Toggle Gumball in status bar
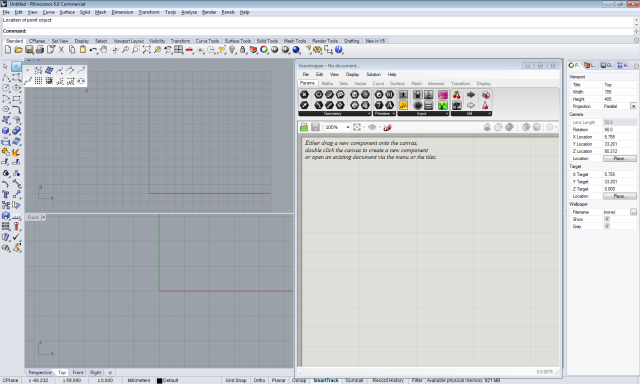 (354, 380)
